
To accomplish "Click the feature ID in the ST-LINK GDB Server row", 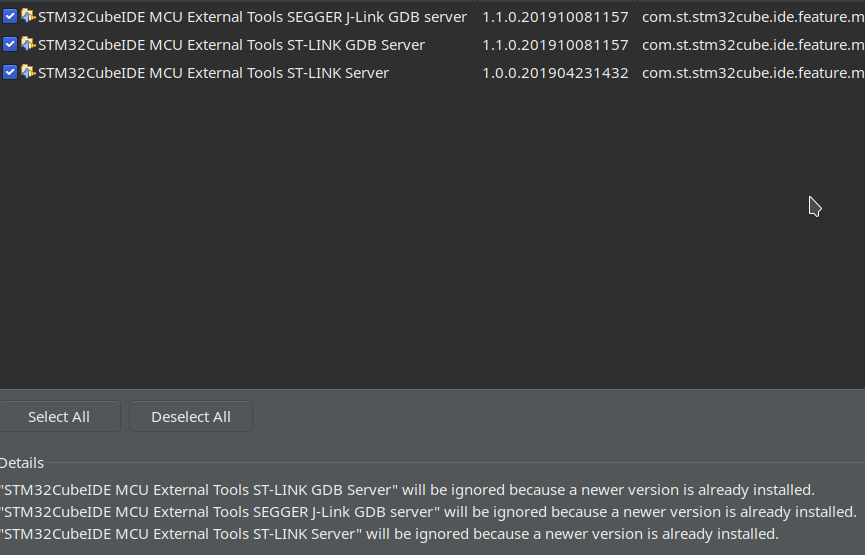I will pyautogui.click(x=752, y=45).
